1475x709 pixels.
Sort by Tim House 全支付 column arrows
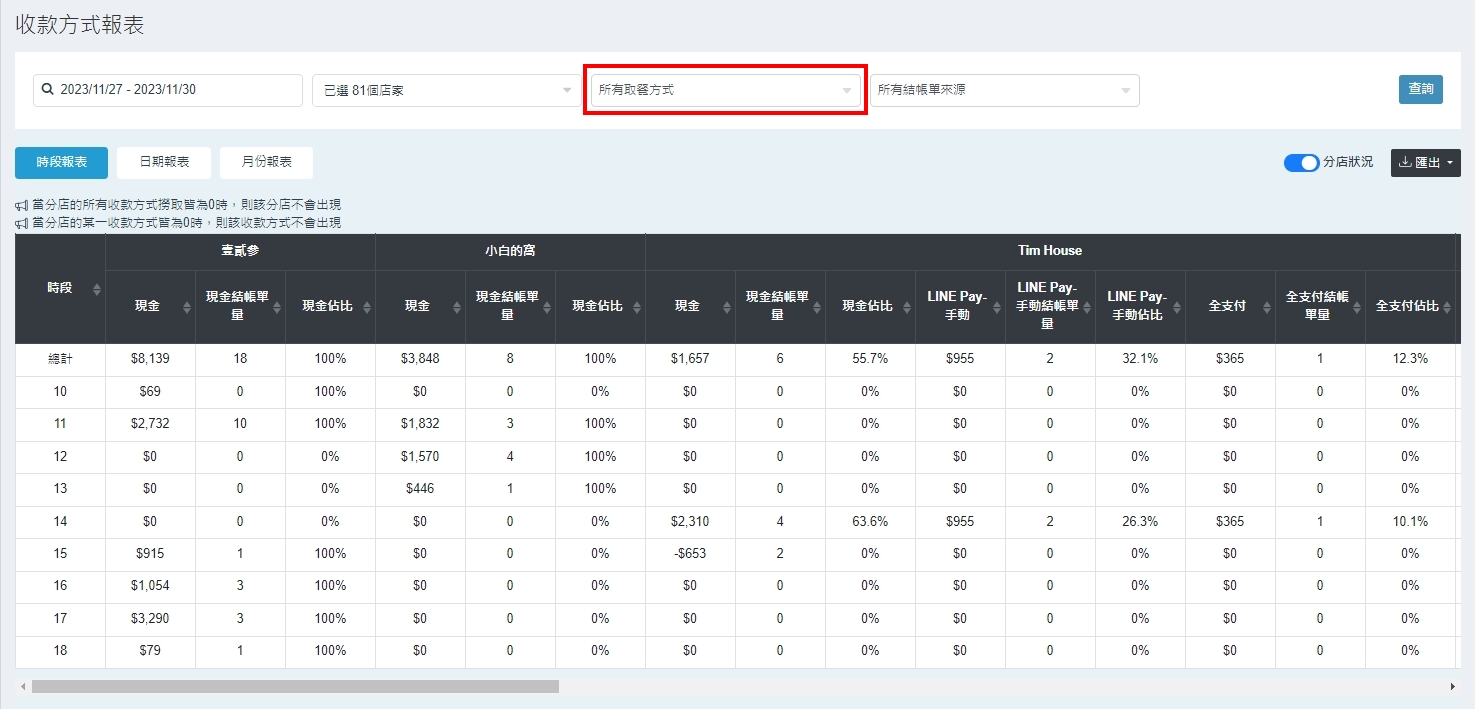coord(1267,307)
